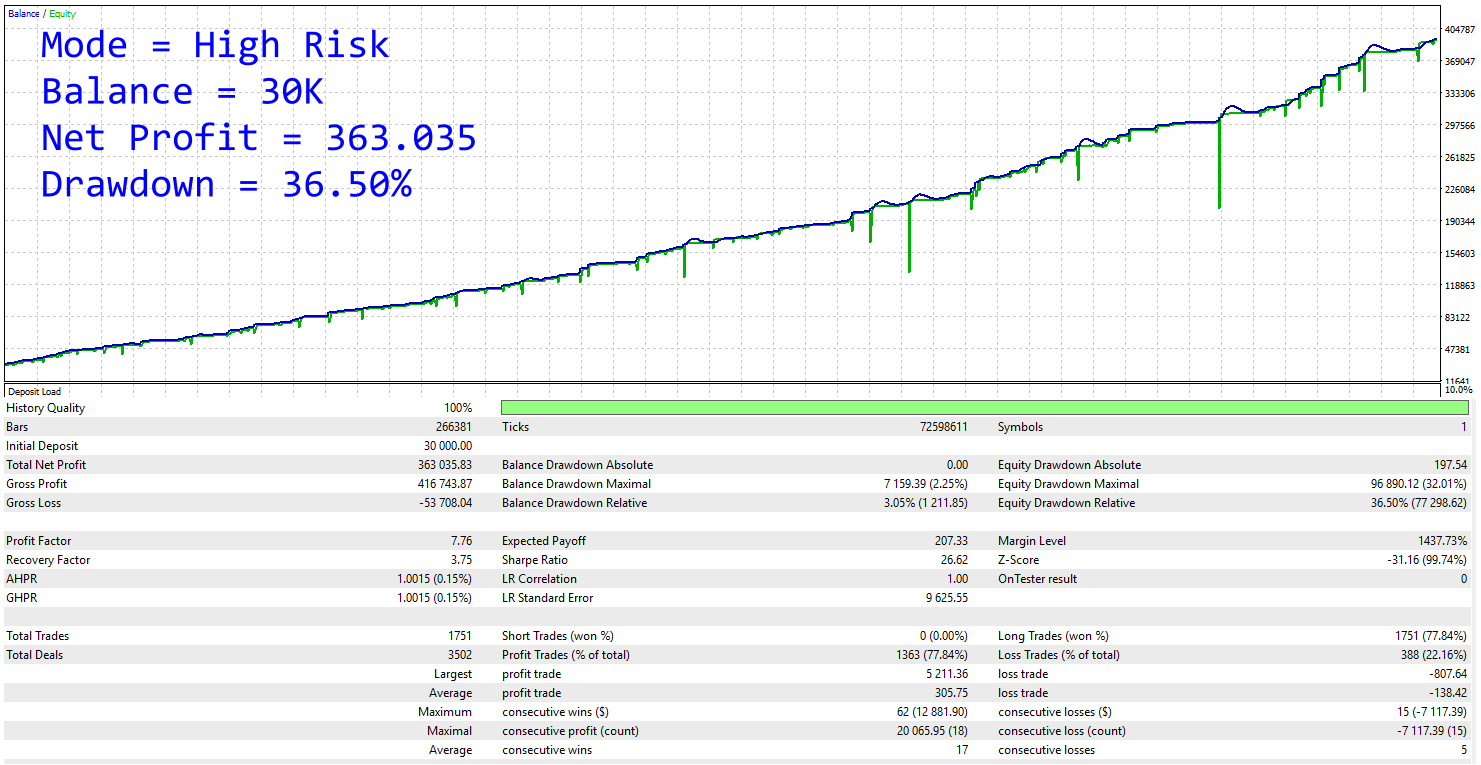Click the Total Net Profit value 363 035.83
This screenshot has width=1481, height=765.
445,465
